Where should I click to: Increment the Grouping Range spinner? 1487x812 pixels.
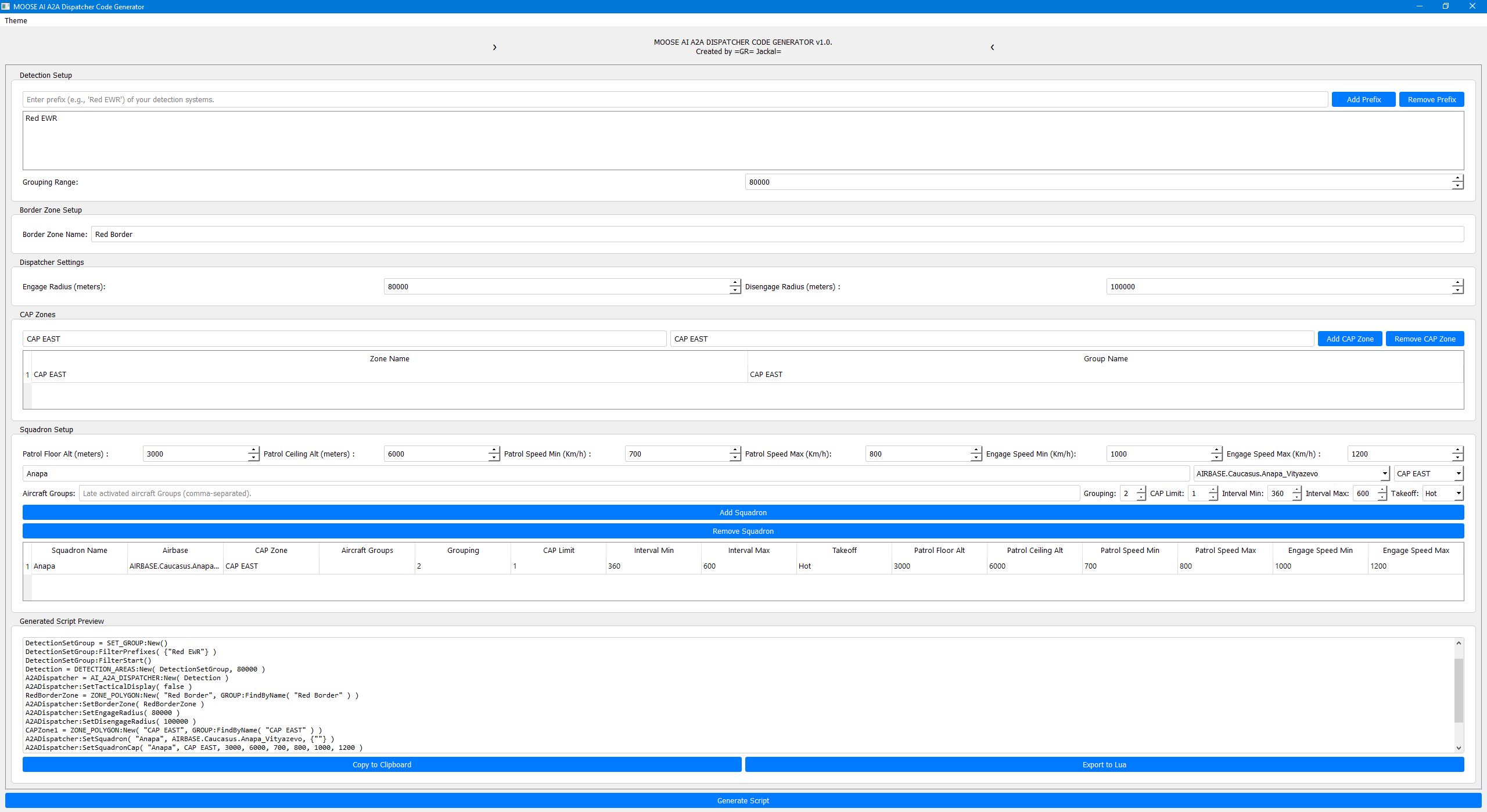click(x=1458, y=178)
